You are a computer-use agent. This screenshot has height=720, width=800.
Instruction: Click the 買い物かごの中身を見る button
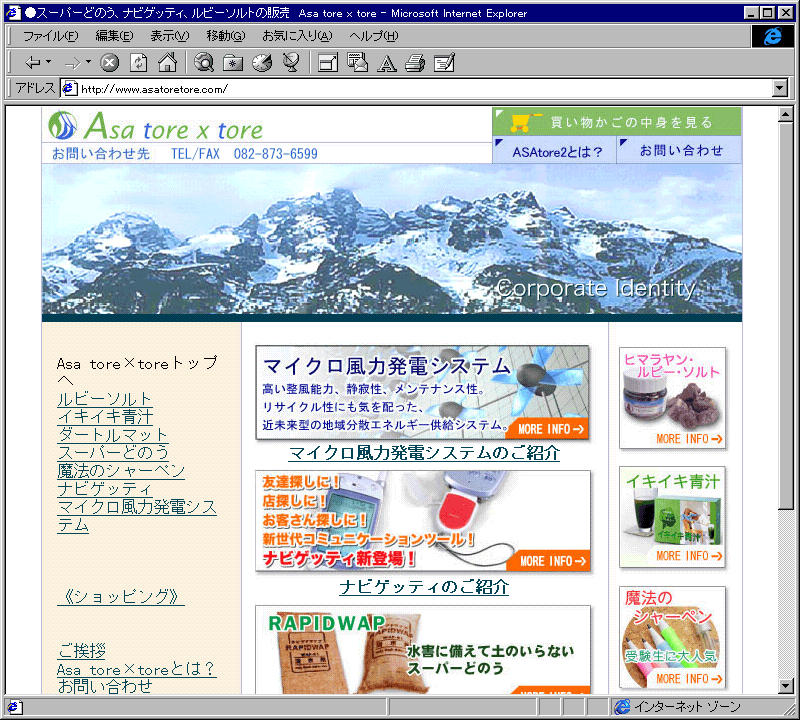coord(617,121)
